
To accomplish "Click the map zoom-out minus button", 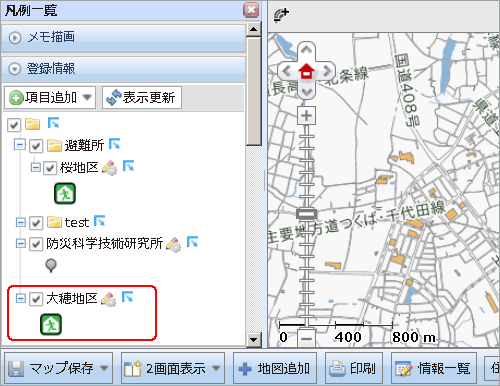I will [x=306, y=338].
